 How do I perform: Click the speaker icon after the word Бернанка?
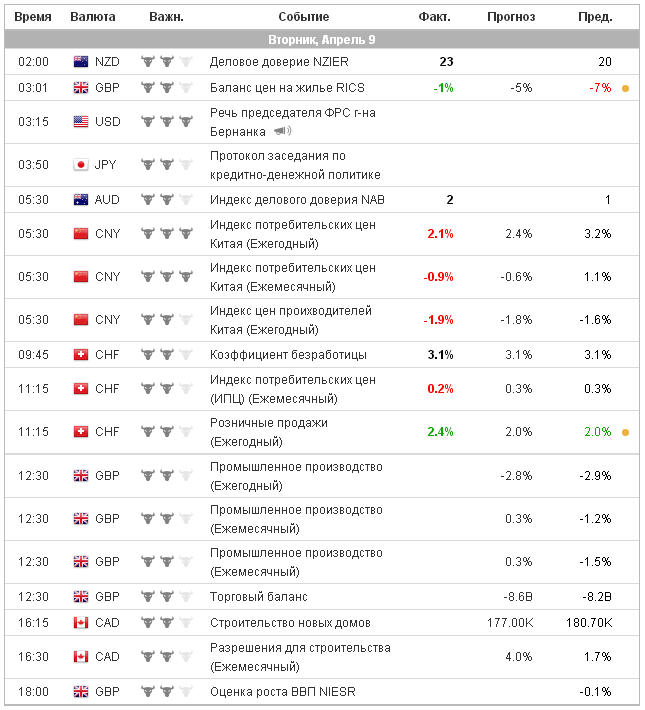(282, 131)
